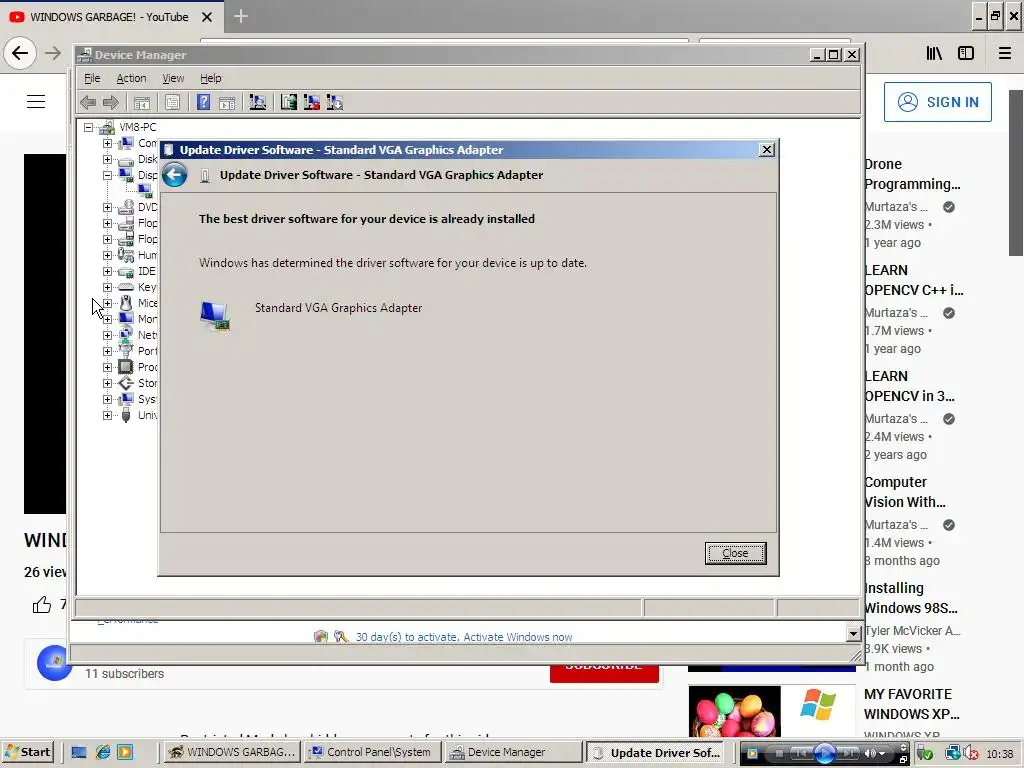Click the Storage controllers category icon
The height and width of the screenshot is (768, 1024).
(126, 383)
